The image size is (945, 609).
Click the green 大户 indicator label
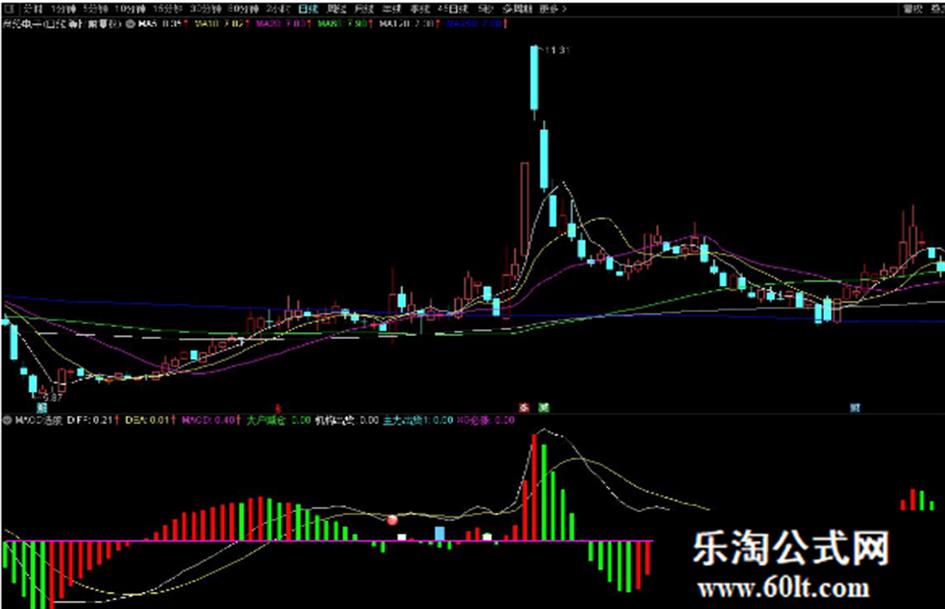pyautogui.click(x=278, y=420)
